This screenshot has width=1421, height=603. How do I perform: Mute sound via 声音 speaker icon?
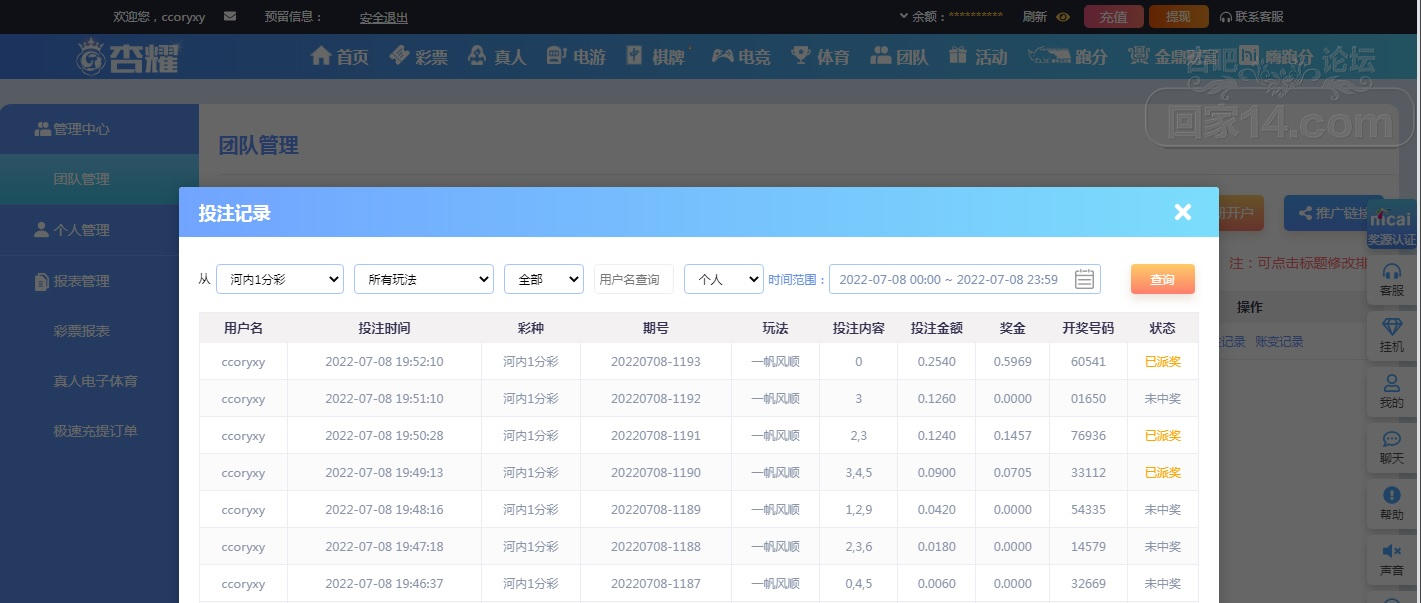[1391, 558]
